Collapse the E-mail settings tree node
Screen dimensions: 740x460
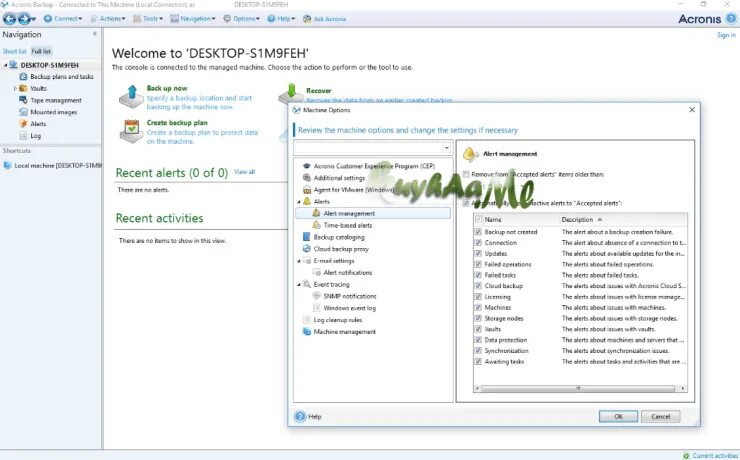click(299, 260)
